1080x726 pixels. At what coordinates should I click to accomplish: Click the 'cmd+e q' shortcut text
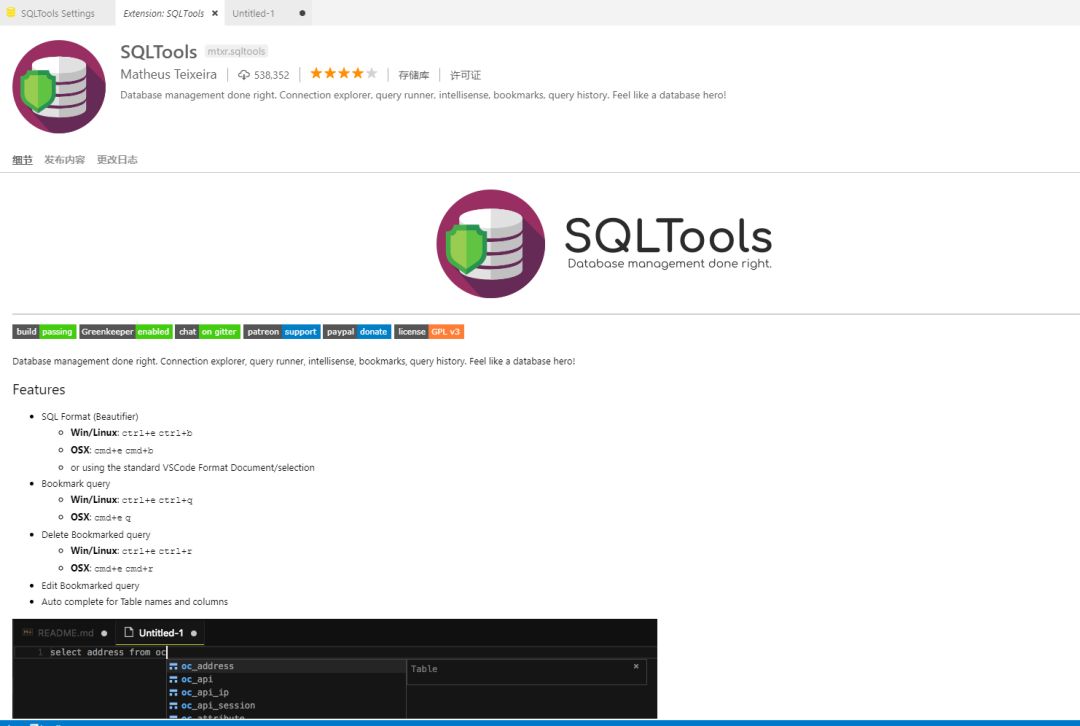[112, 517]
